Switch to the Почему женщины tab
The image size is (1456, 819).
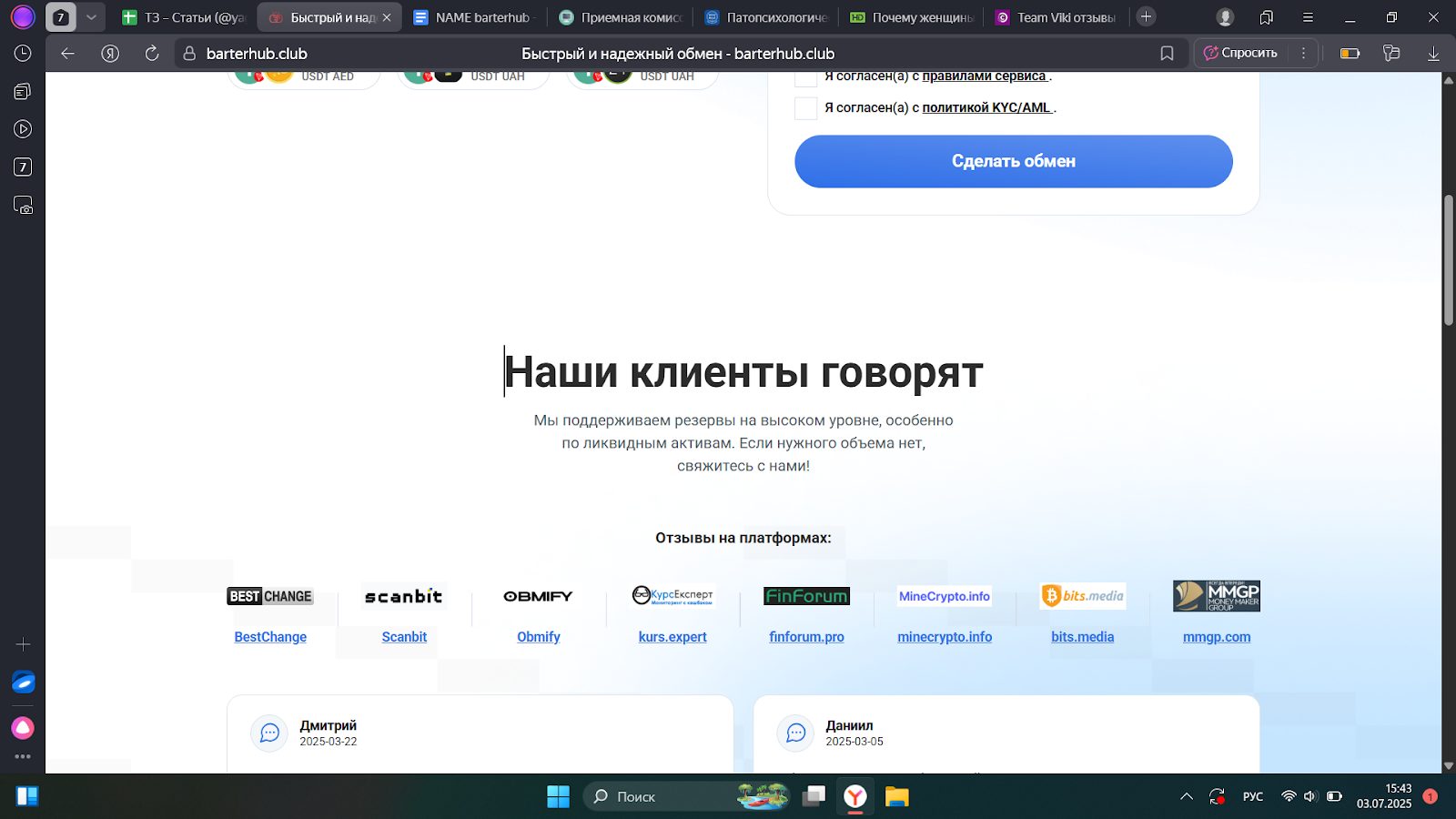912,17
